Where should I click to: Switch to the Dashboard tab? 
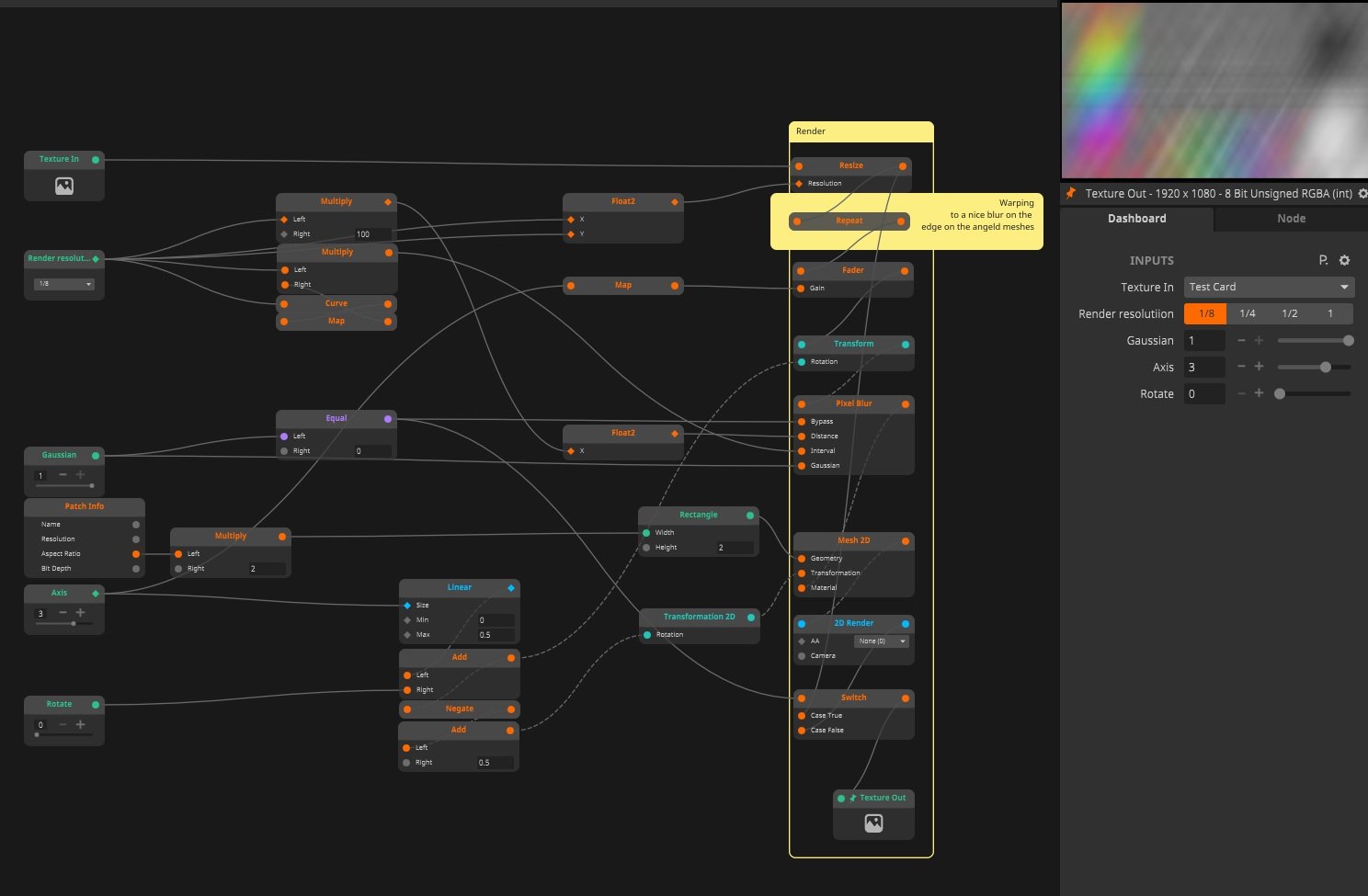1136,219
